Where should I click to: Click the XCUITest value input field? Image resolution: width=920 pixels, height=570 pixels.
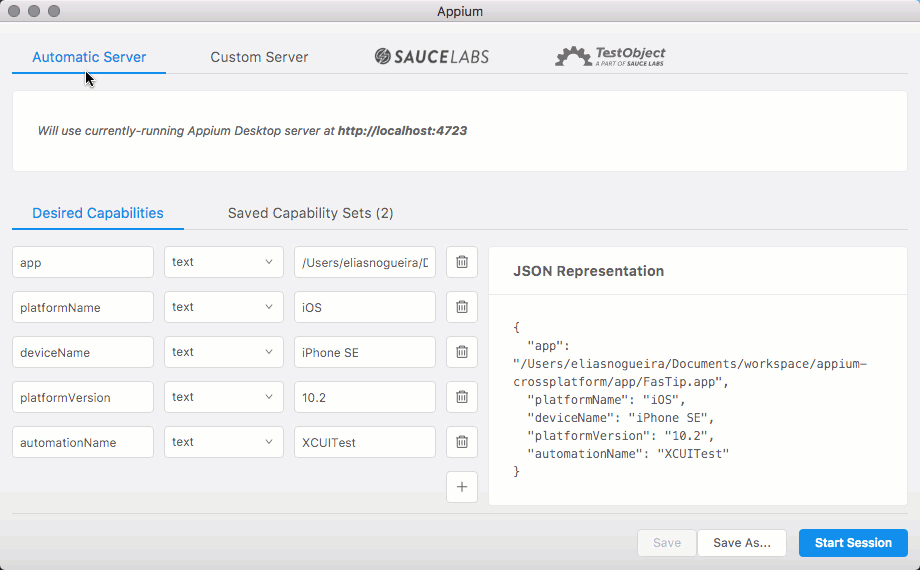365,442
